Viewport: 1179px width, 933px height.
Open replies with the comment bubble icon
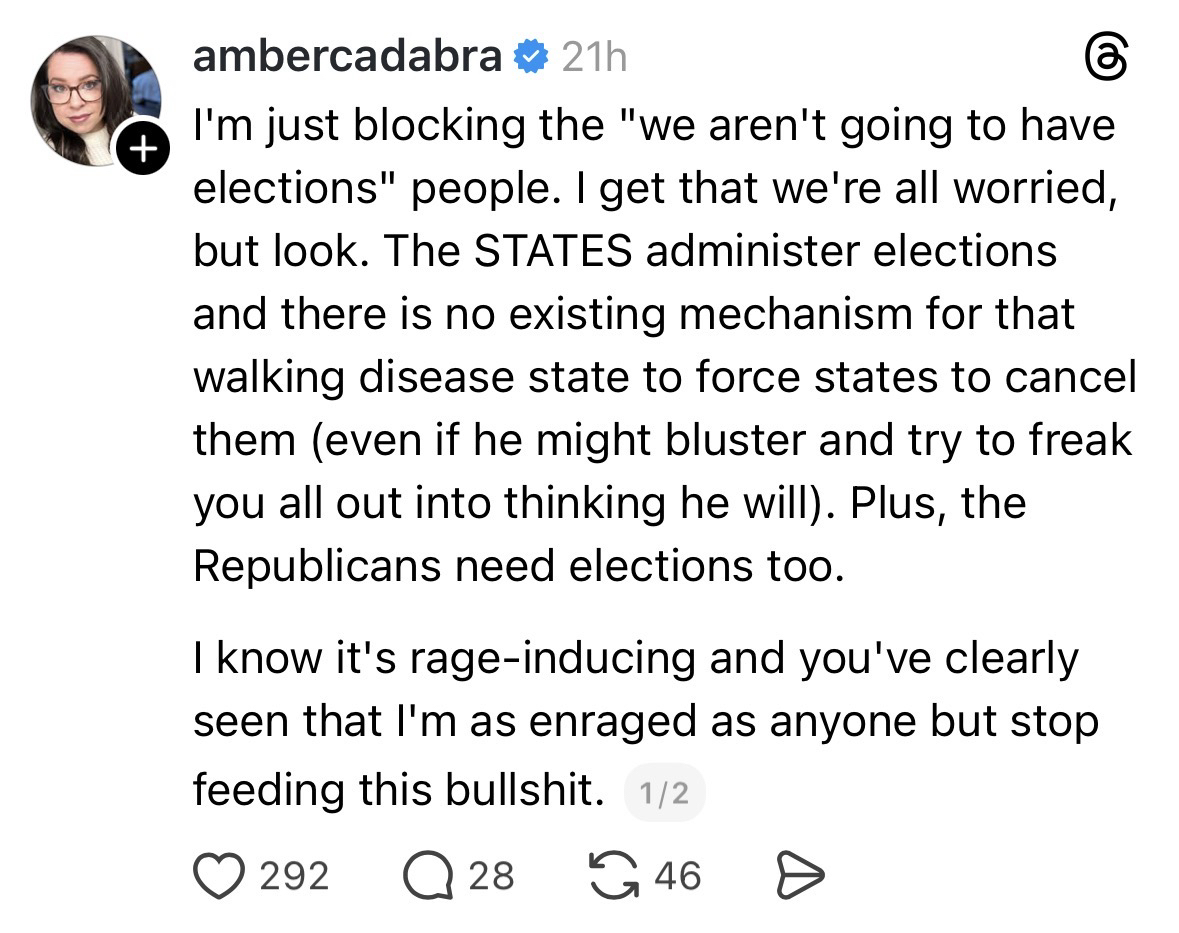[x=427, y=875]
